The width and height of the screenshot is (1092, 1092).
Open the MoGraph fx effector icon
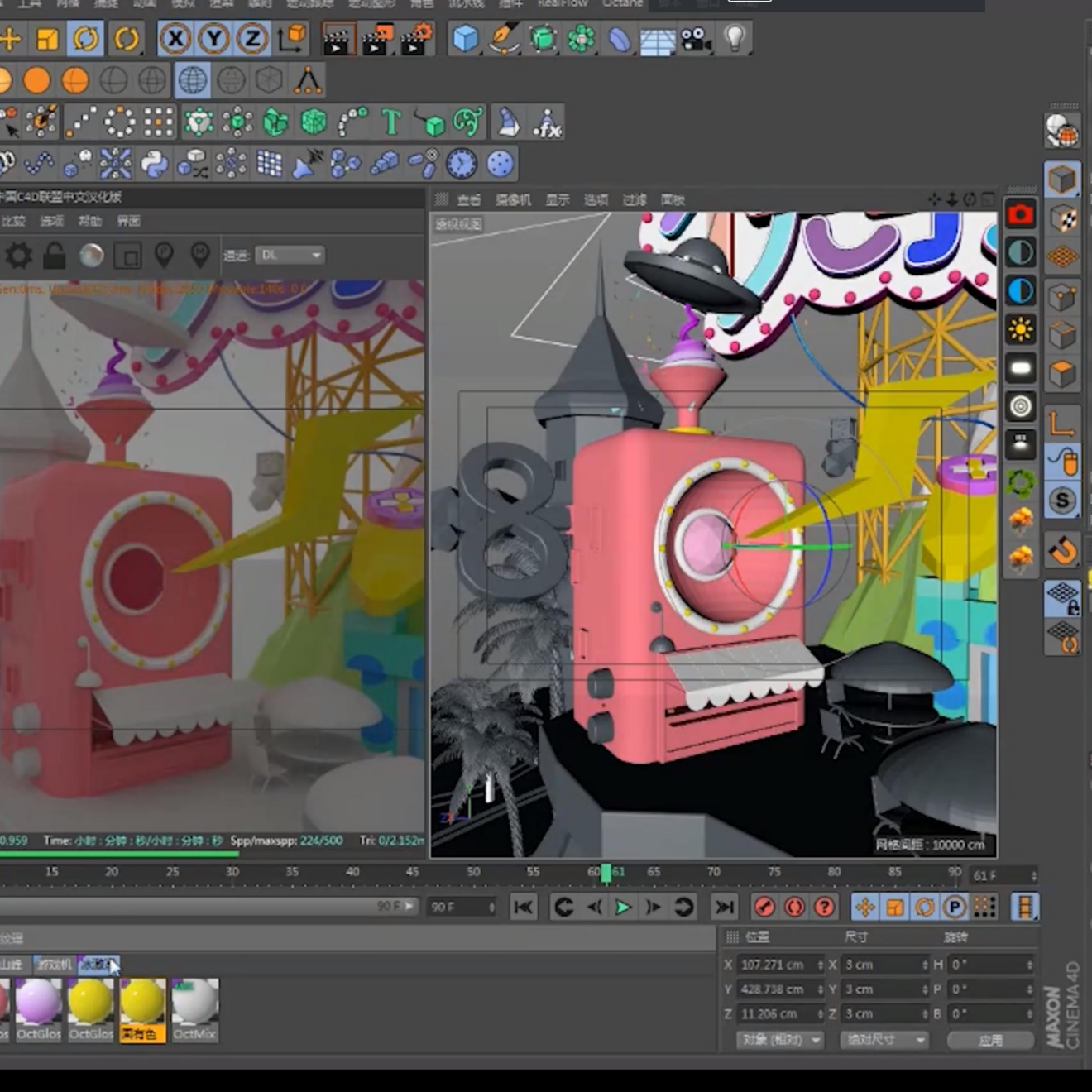pyautogui.click(x=547, y=122)
